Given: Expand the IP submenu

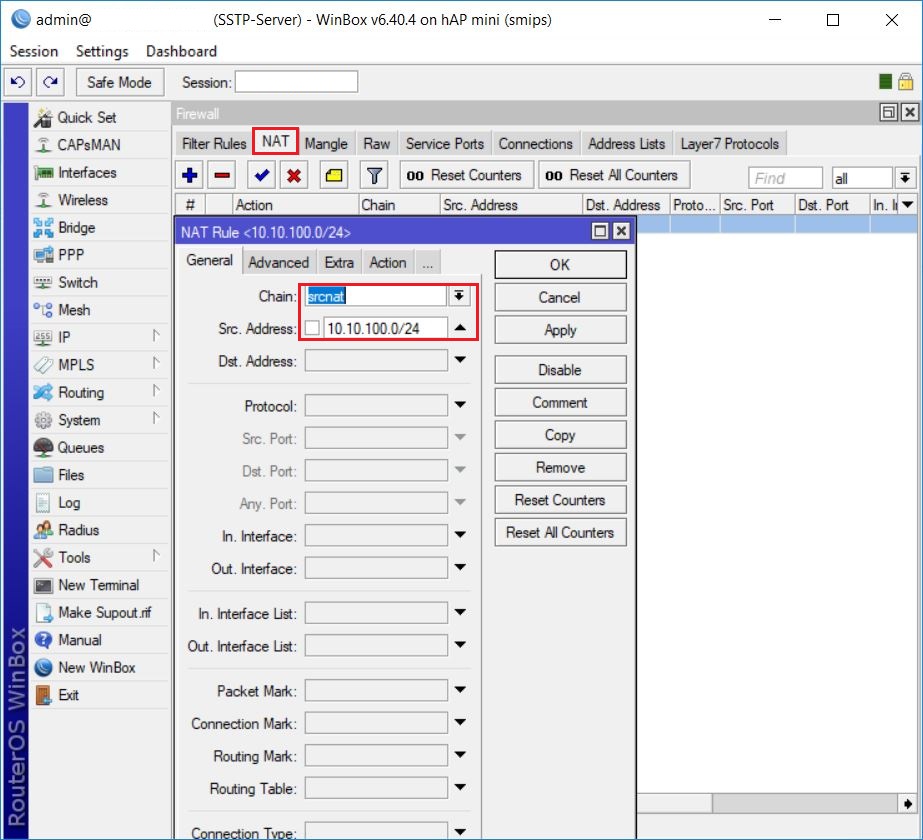Looking at the screenshot, I should point(155,336).
